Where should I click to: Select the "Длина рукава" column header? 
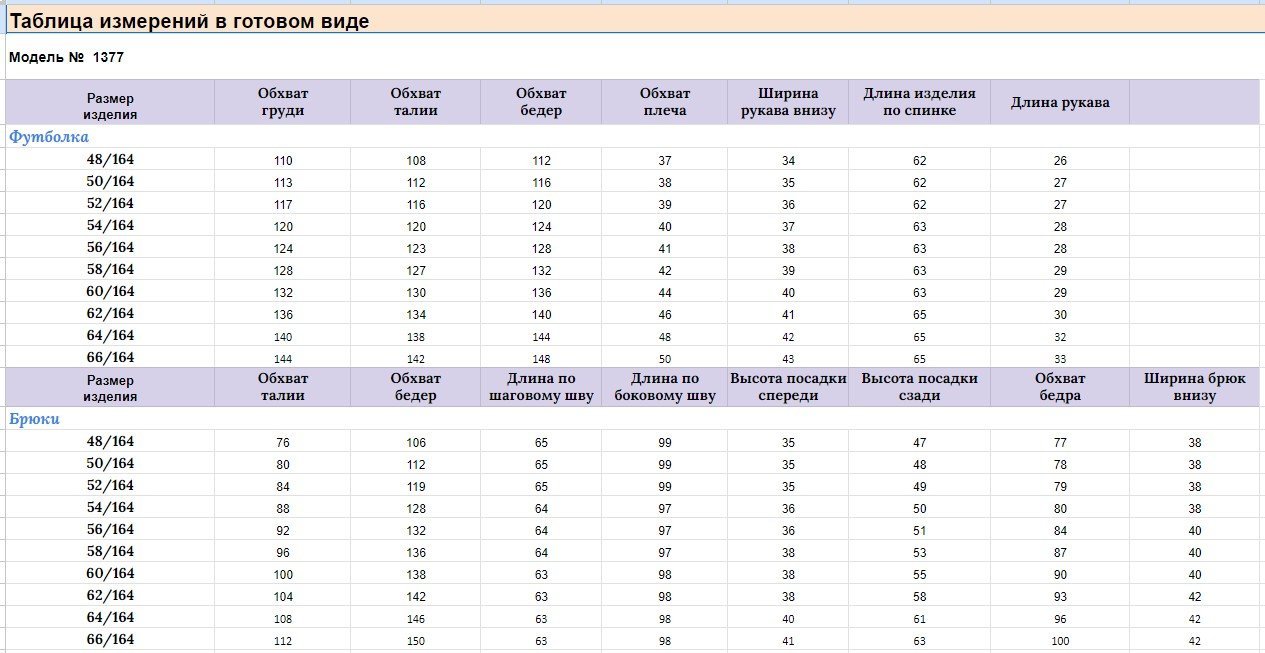1060,102
